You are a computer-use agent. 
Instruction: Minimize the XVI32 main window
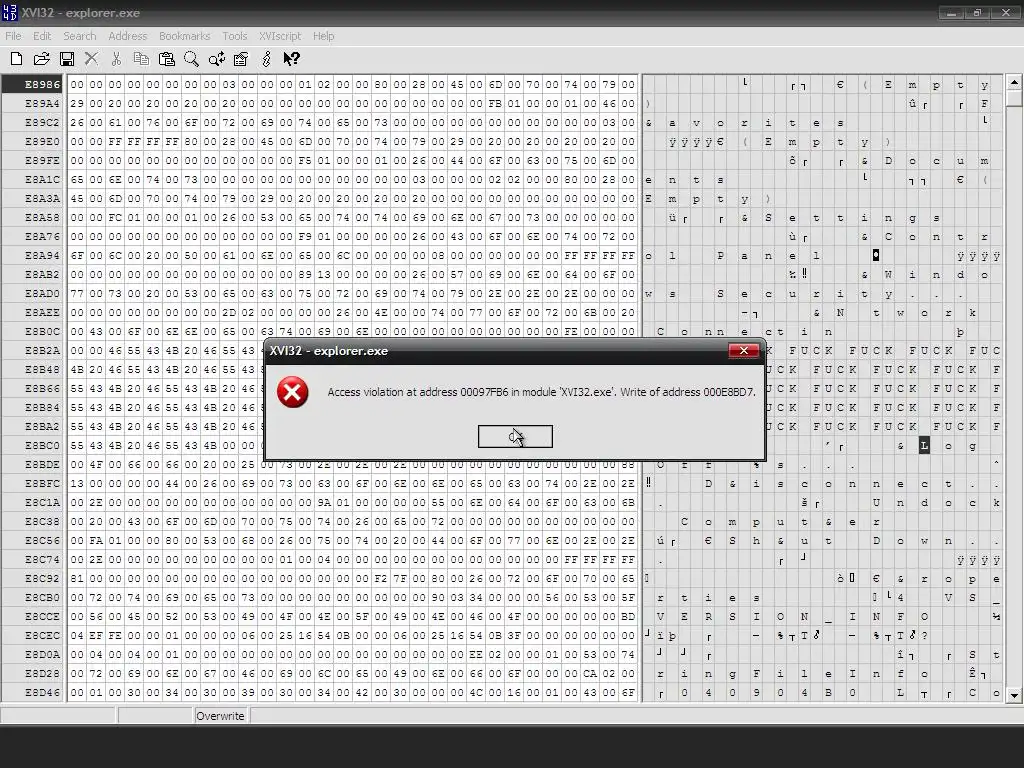click(x=952, y=12)
